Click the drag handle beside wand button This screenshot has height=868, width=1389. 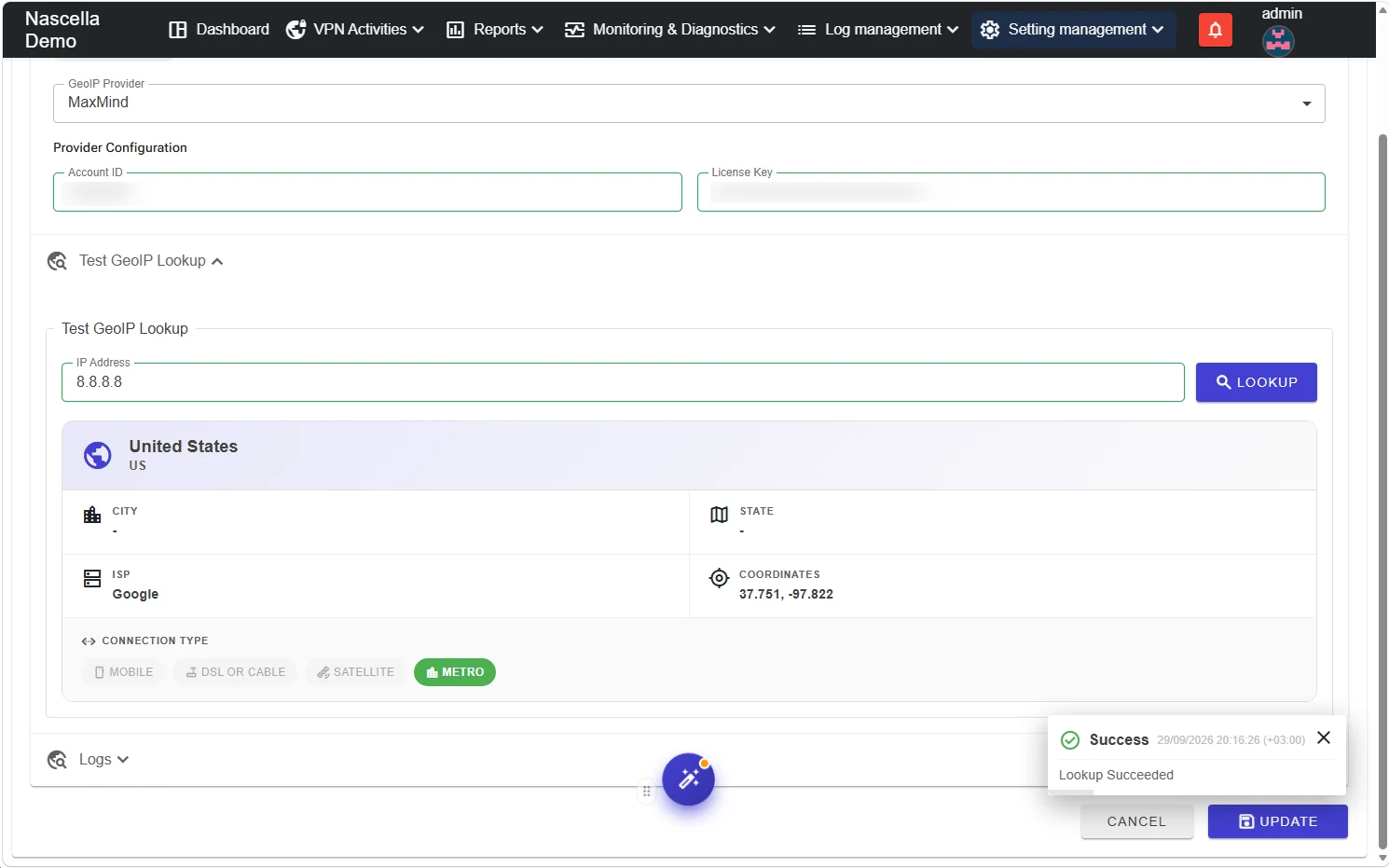(646, 792)
